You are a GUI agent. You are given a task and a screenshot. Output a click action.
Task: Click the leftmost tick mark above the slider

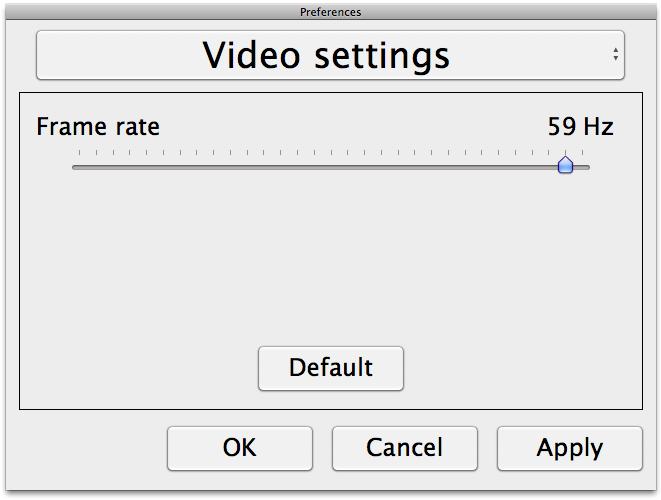[79, 153]
